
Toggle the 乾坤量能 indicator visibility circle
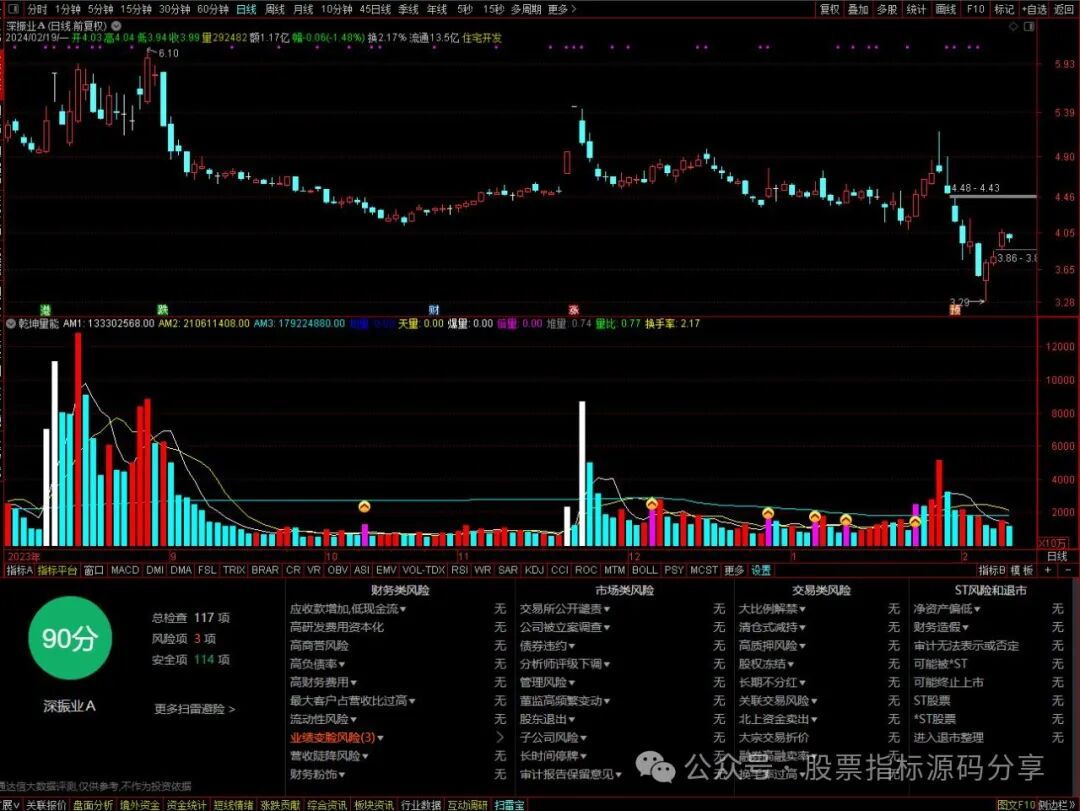10,323
